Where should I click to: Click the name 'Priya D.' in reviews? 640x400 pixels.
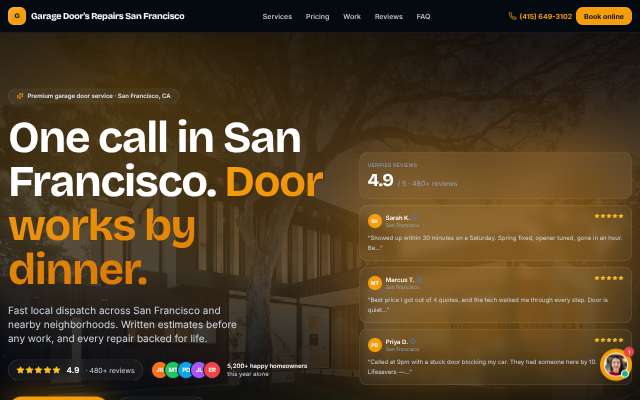[x=397, y=342]
